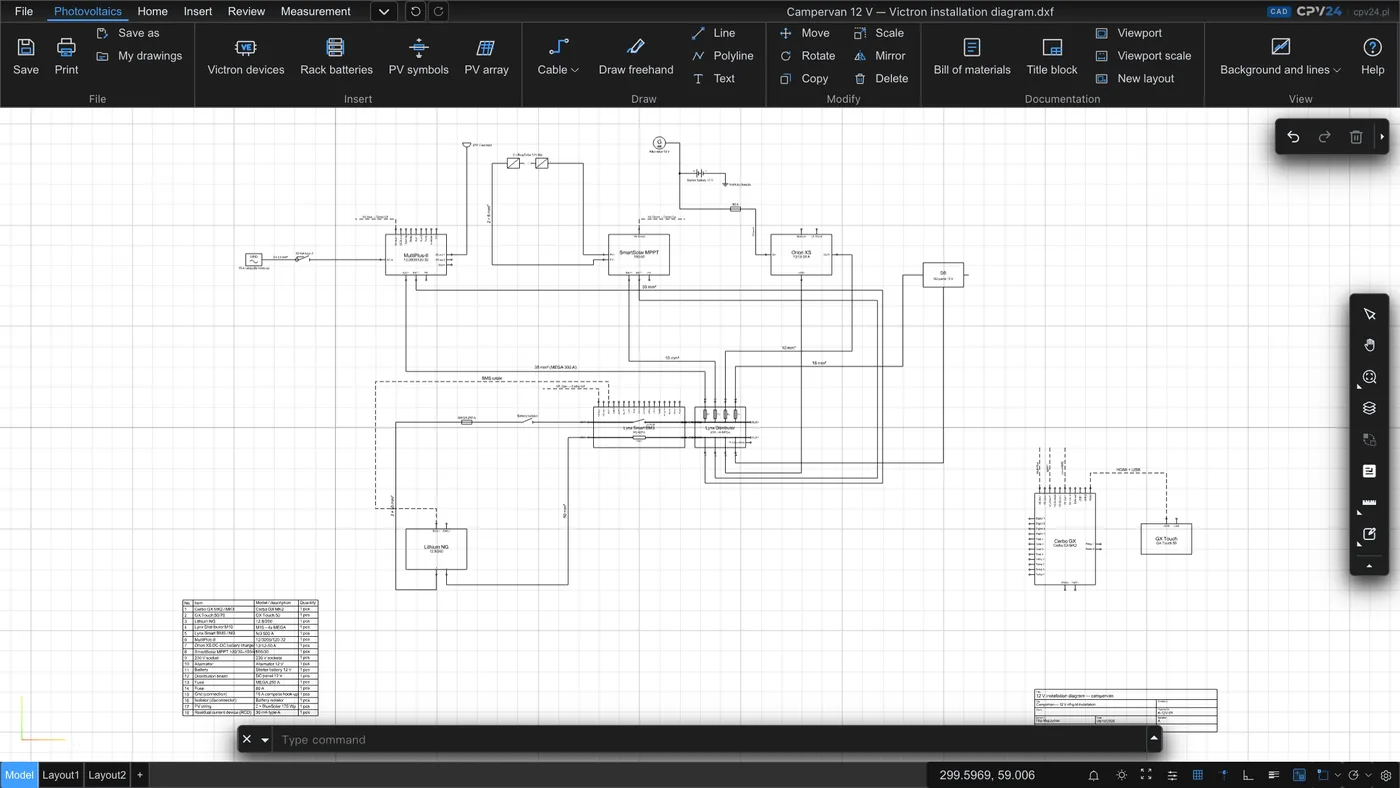Click the coordinates readout 299.5969, 59.006
Image resolution: width=1400 pixels, height=788 pixels.
click(x=987, y=775)
